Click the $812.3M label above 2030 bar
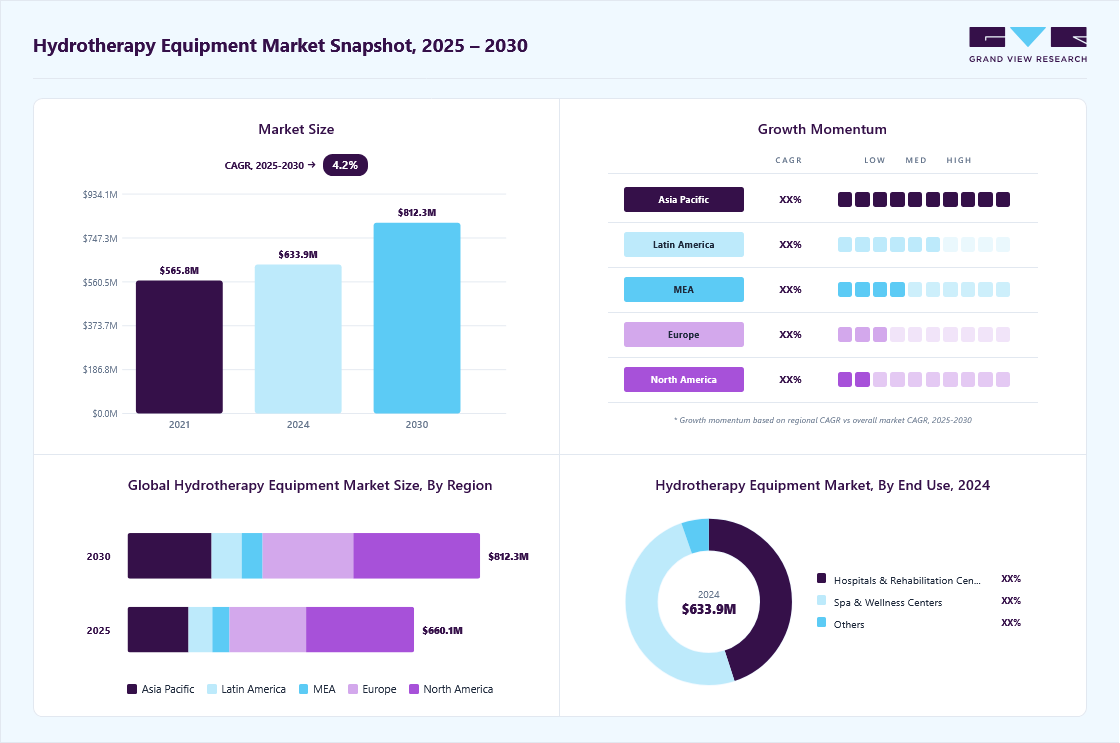The height and width of the screenshot is (743, 1120). tap(417, 212)
